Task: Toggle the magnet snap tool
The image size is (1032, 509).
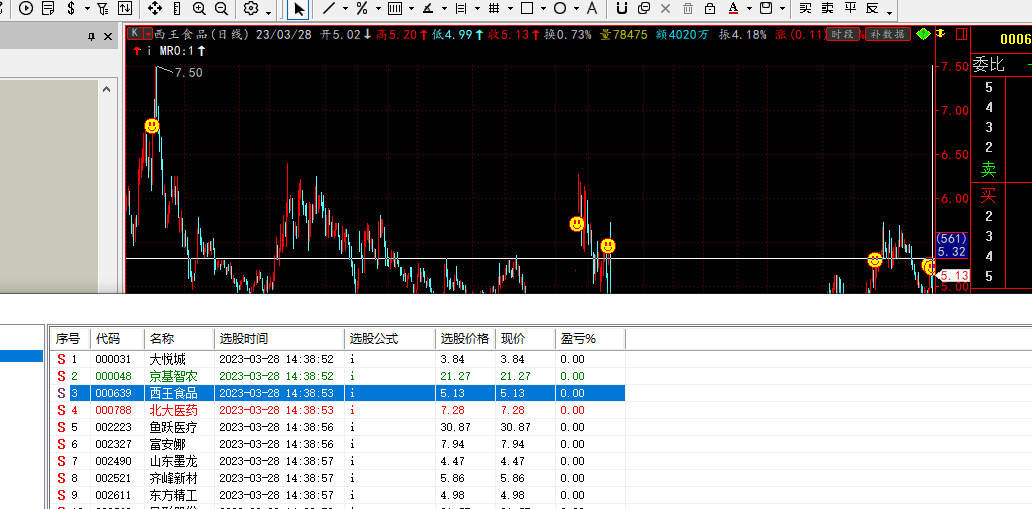Action: click(x=622, y=9)
